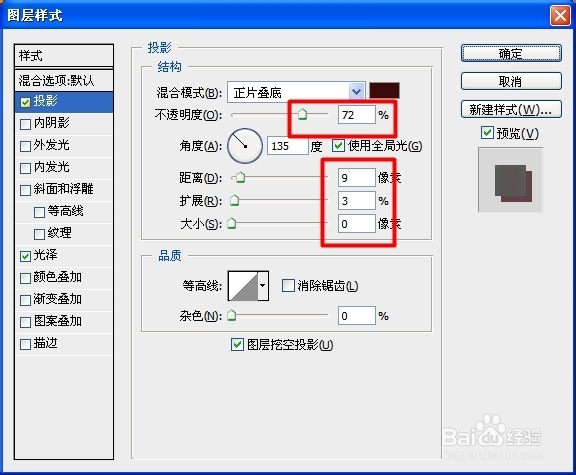Screen dimensions: 576x475
Task: Enable the 描边 checkbox
Action: tap(25, 344)
